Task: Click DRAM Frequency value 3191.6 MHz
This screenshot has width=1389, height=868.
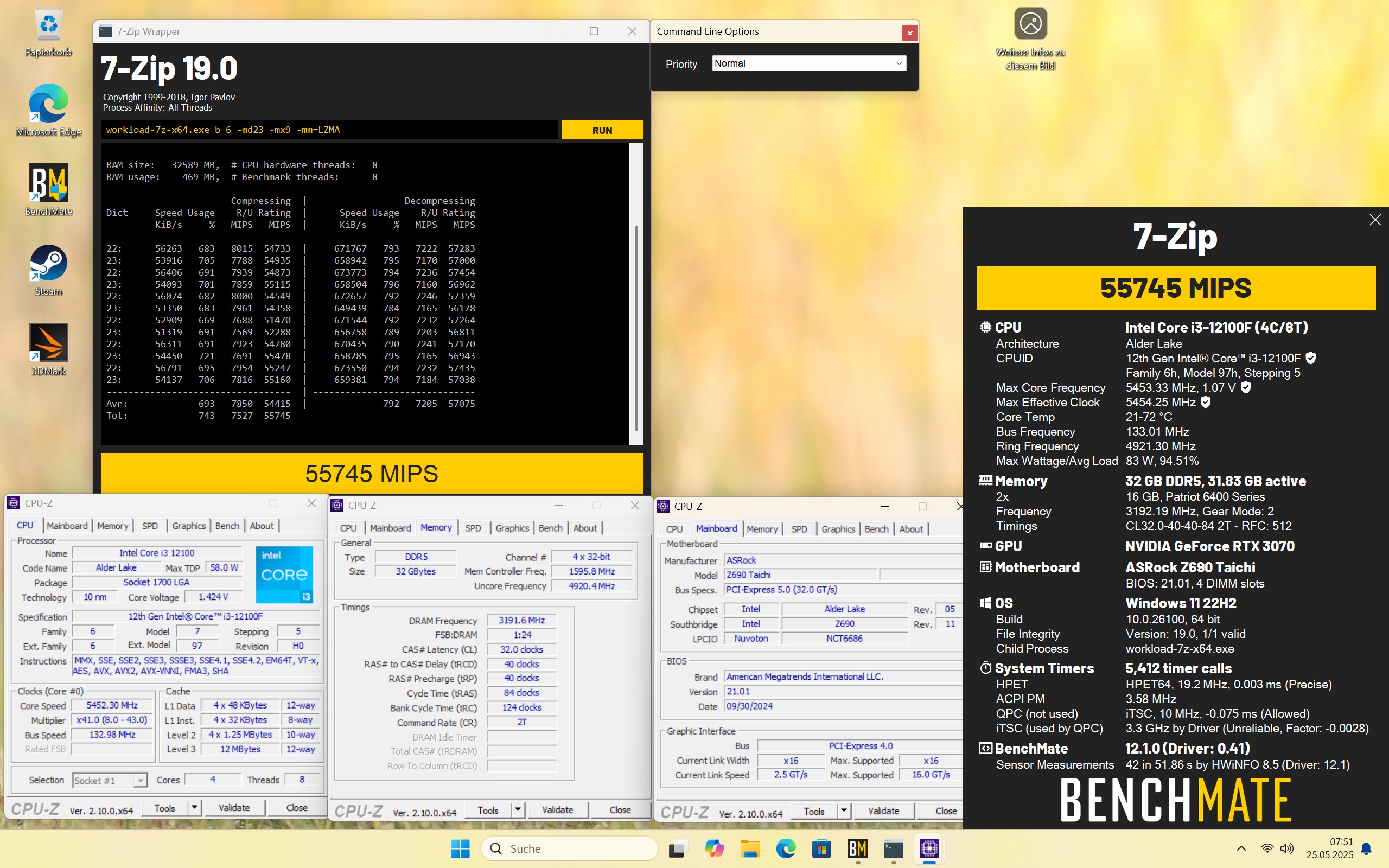Action: point(521,620)
